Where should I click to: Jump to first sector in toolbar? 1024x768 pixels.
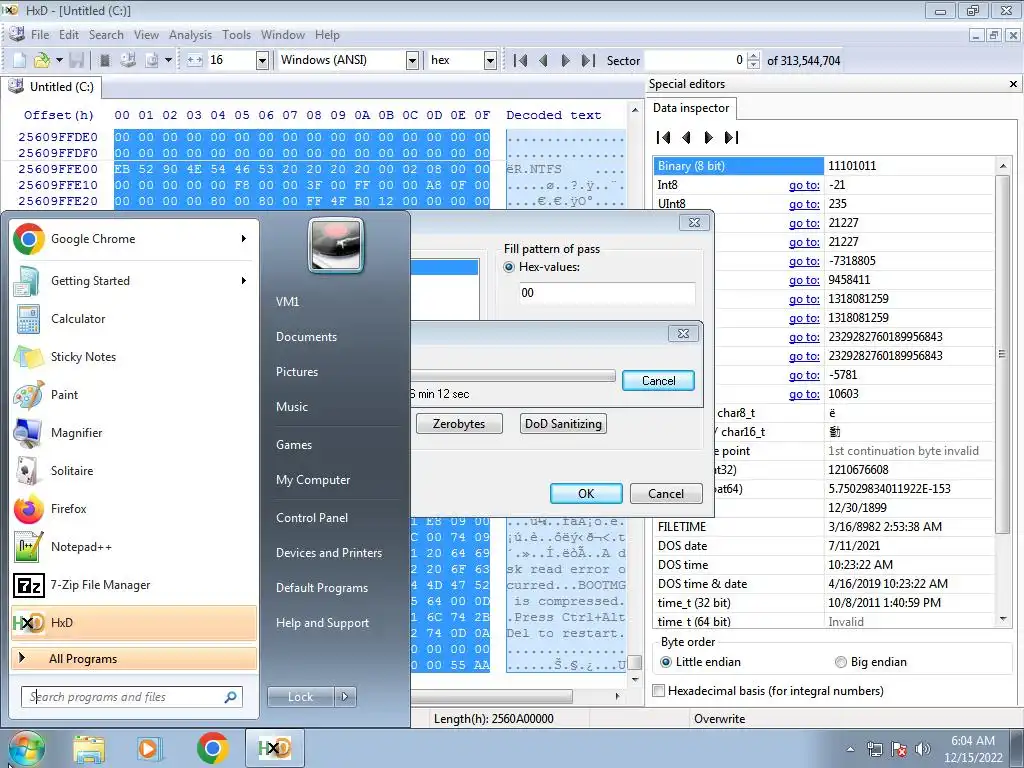[x=520, y=61]
